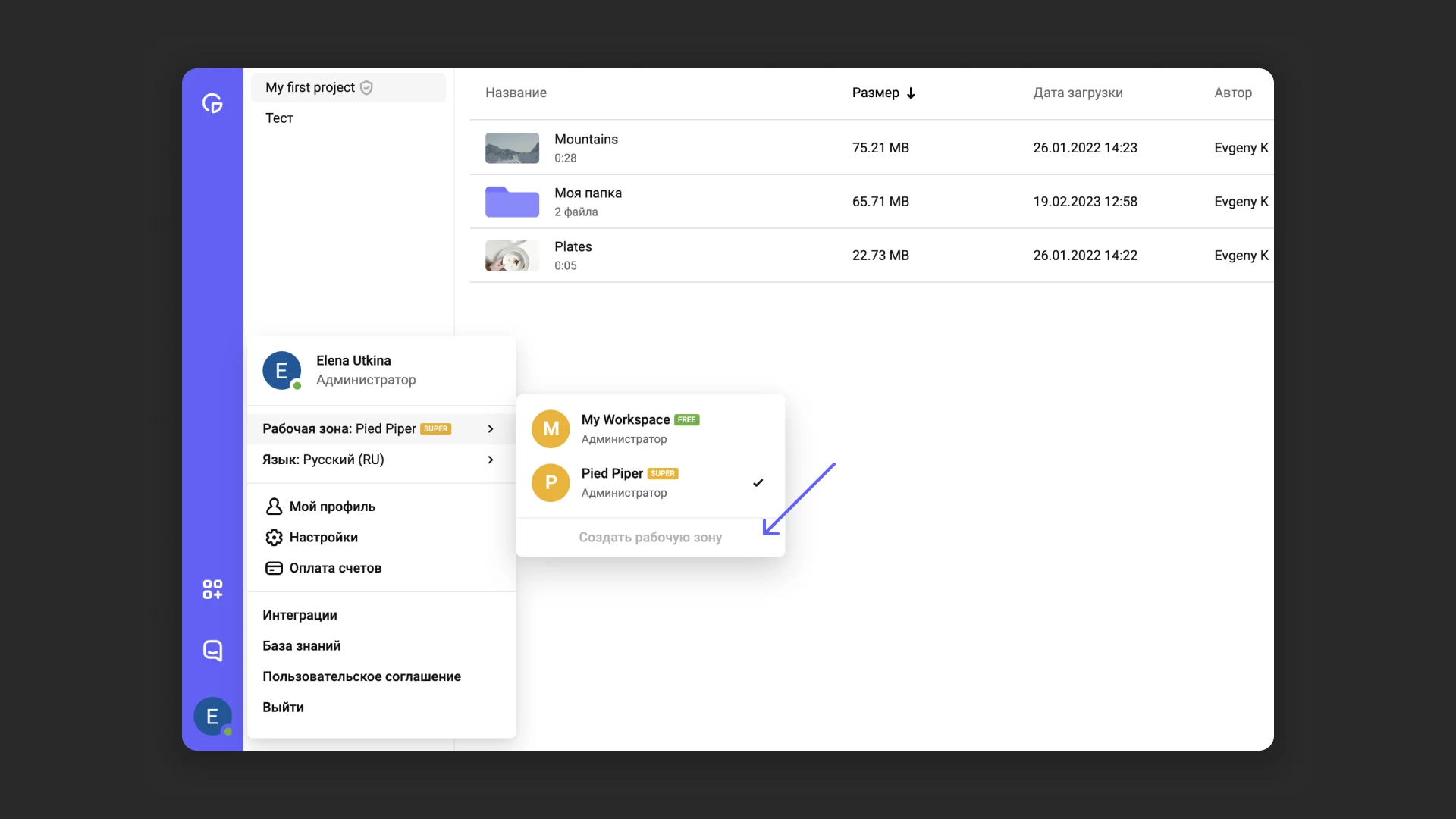This screenshot has width=1456, height=819.
Task: Open the Mountains video thumbnail
Action: (x=512, y=148)
